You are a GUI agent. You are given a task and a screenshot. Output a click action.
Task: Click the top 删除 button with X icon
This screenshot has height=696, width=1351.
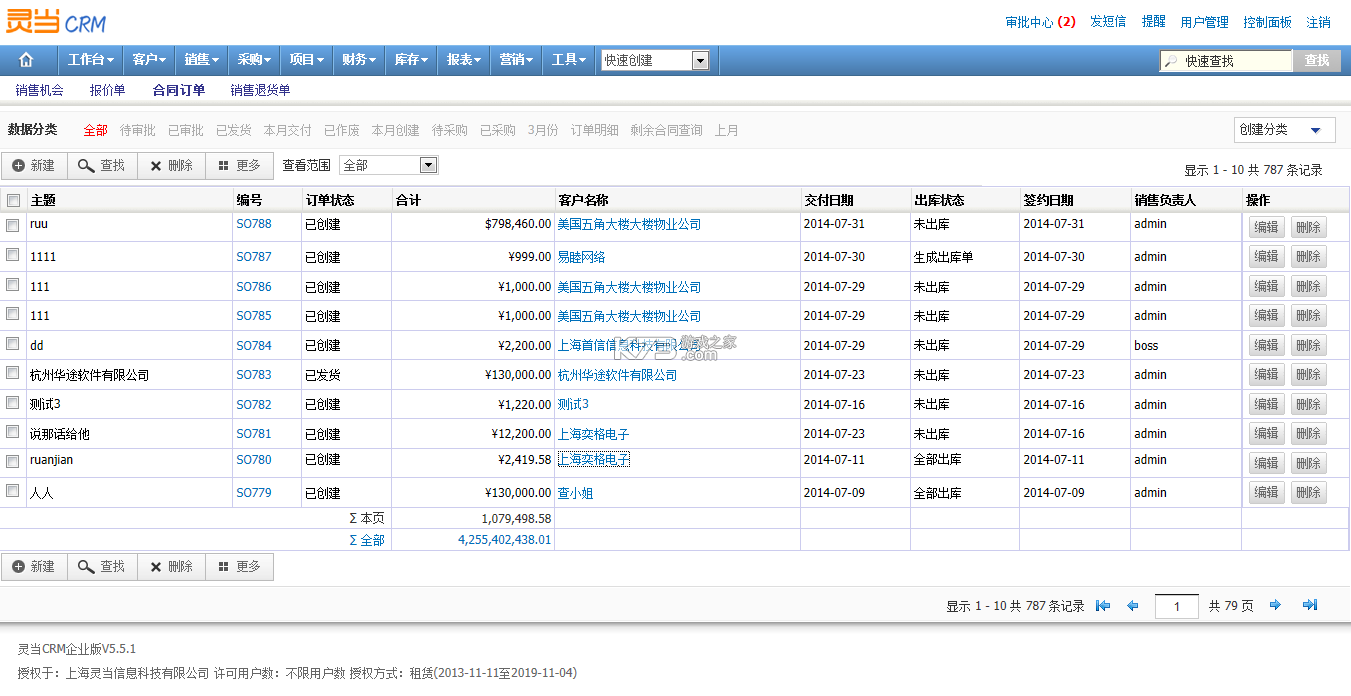(171, 166)
